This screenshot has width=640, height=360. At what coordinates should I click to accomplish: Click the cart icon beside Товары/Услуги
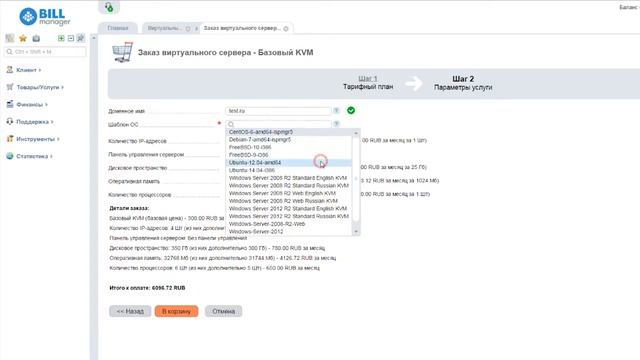tap(10, 87)
